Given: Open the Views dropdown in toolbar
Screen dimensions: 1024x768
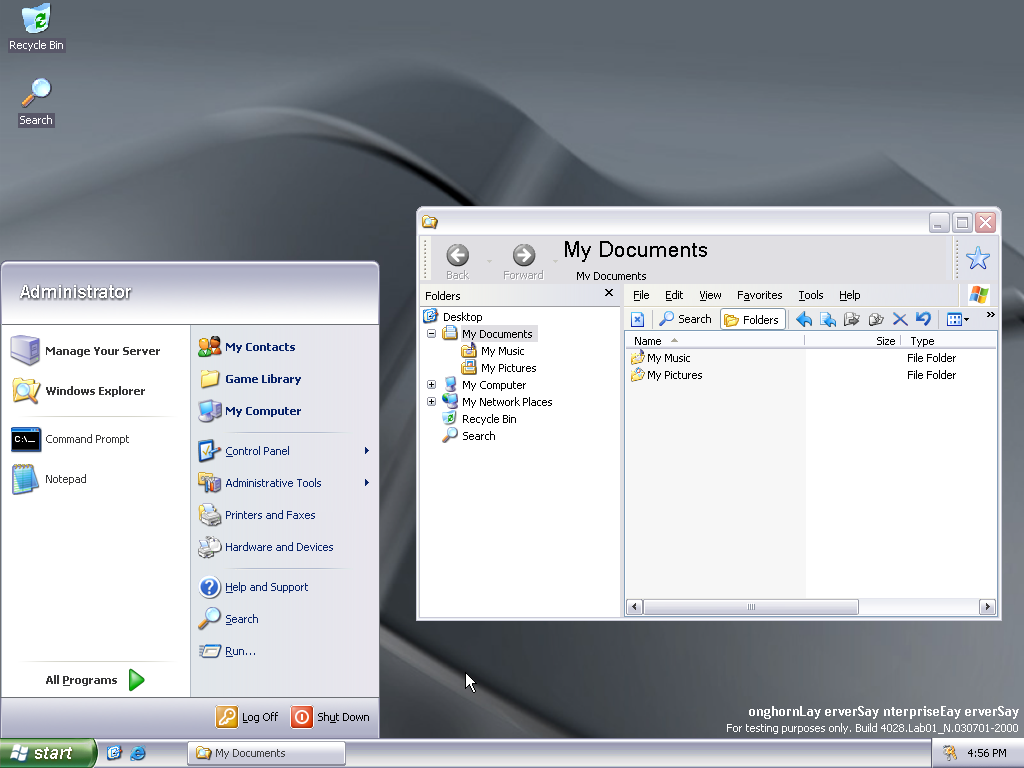Looking at the screenshot, I should click(958, 319).
